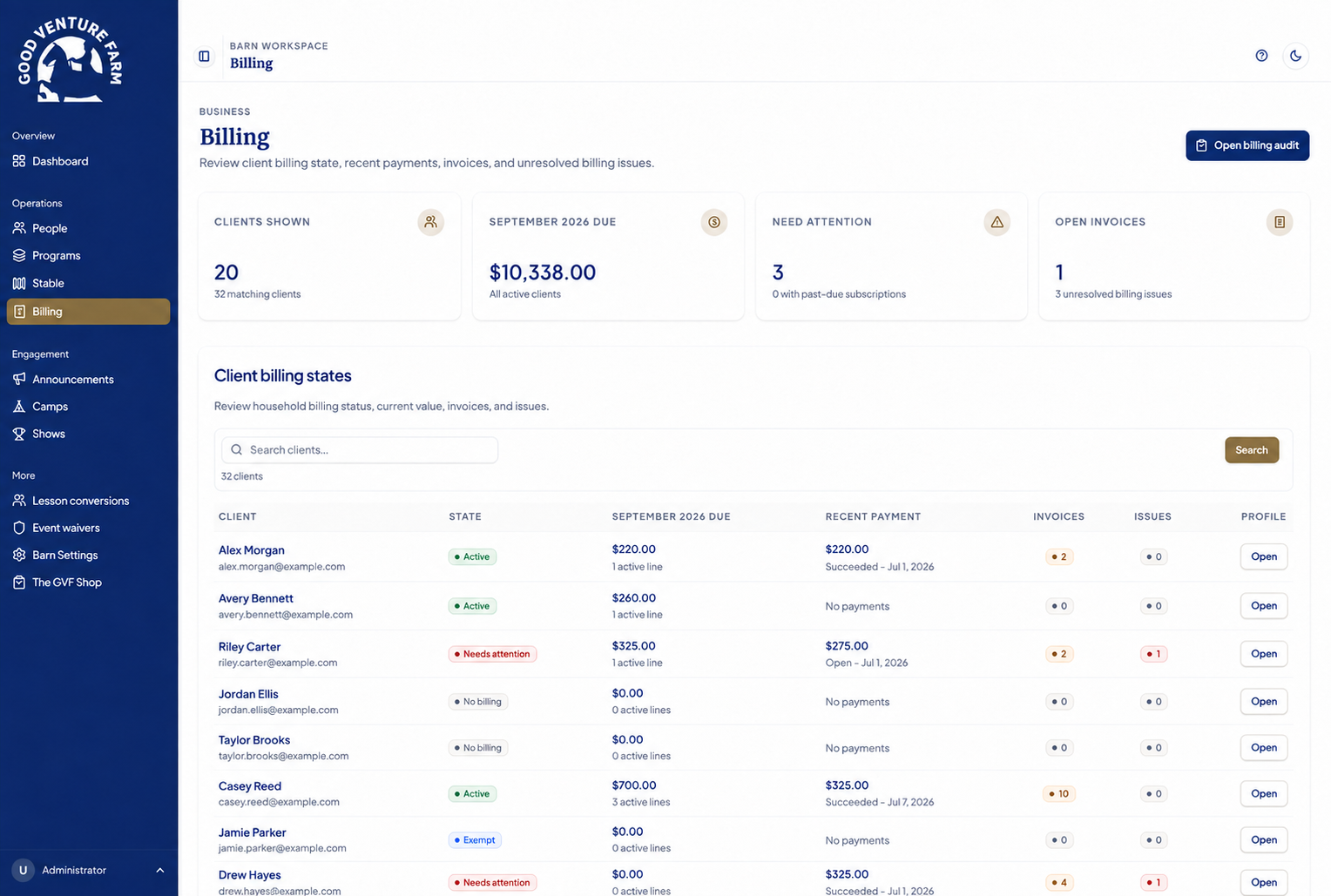Click the Lesson conversions icon
Viewport: 1331px width, 896px height.
click(x=19, y=501)
